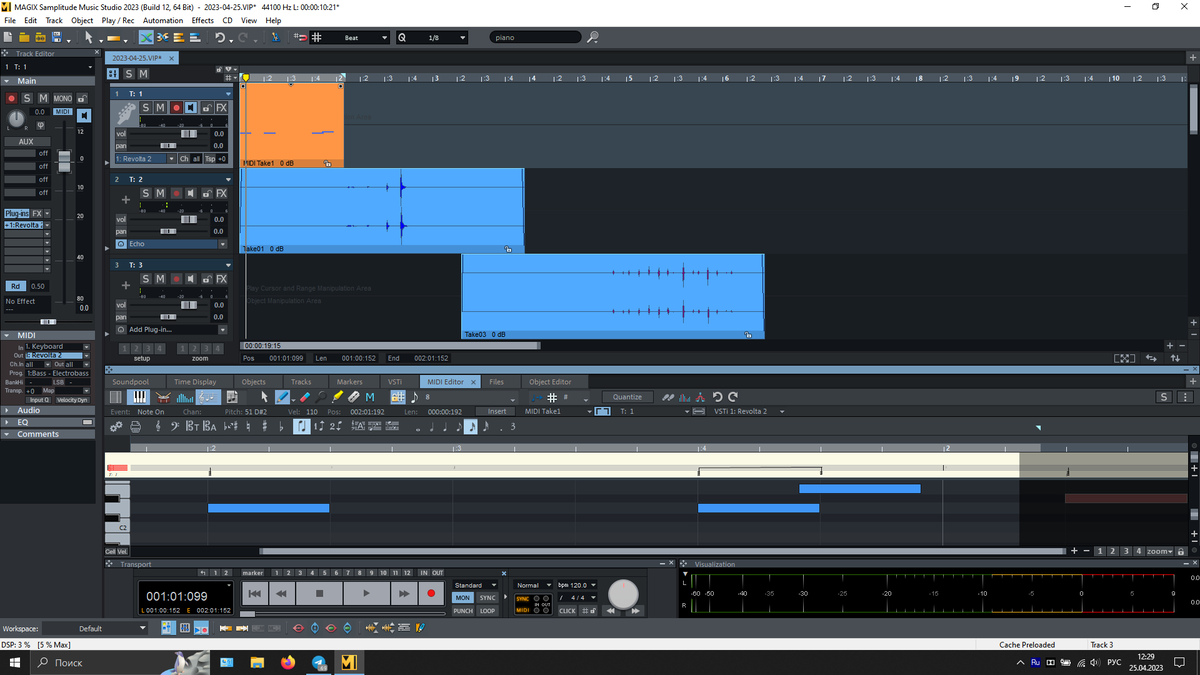
Task: Click the transport Record button
Action: [x=431, y=593]
